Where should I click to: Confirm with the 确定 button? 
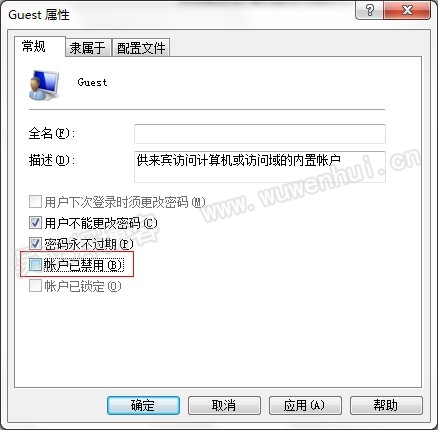click(x=143, y=405)
